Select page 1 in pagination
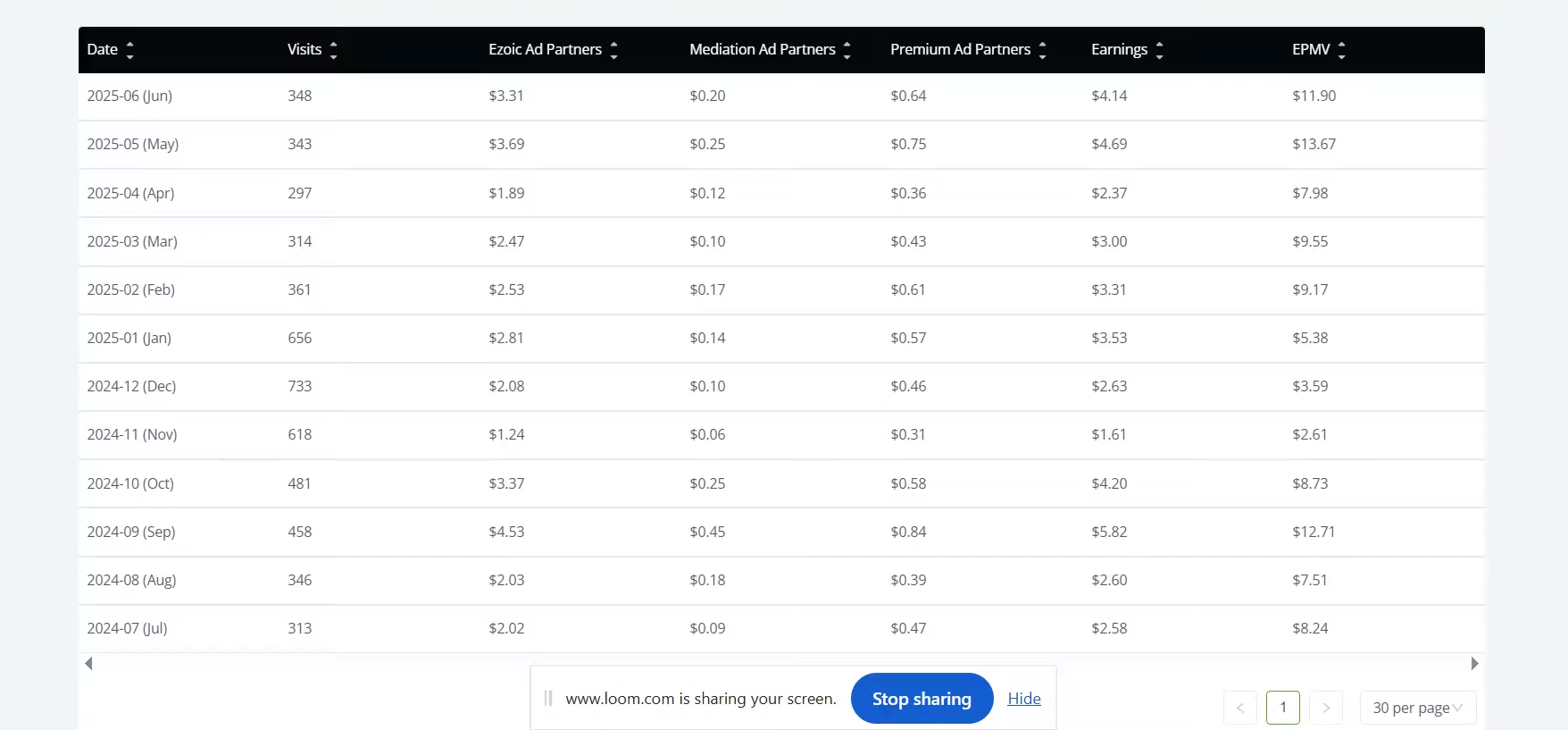The height and width of the screenshot is (730, 1568). (1283, 708)
